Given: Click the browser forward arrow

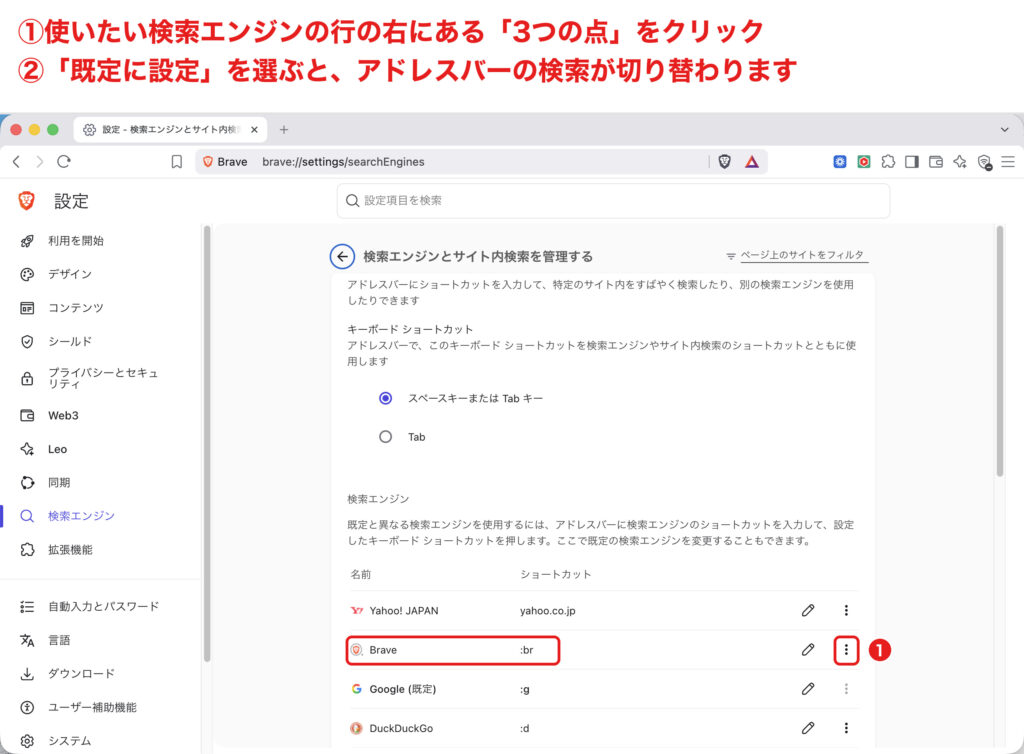Looking at the screenshot, I should [40, 162].
